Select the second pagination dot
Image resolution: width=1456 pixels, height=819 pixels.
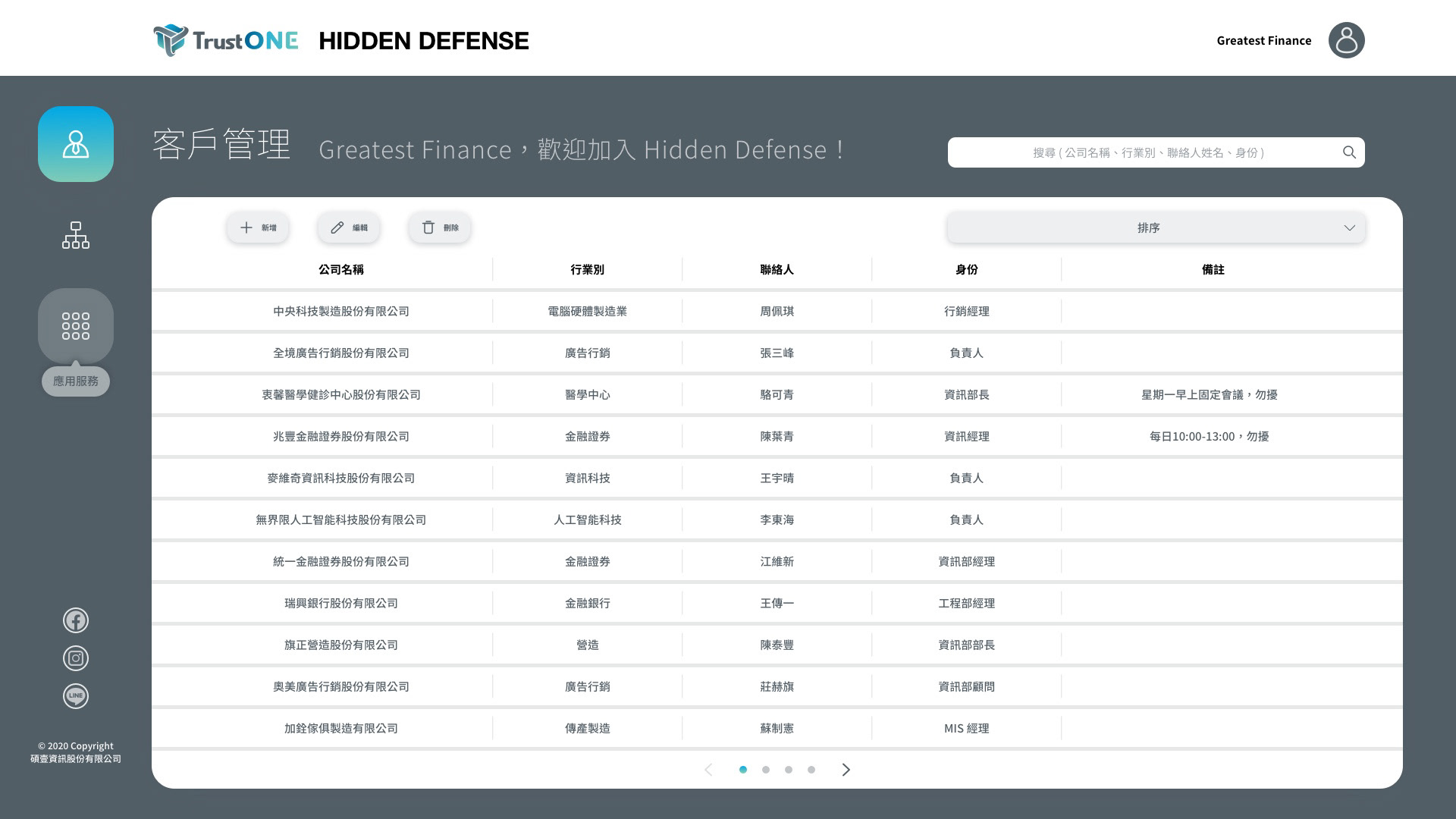click(x=766, y=770)
